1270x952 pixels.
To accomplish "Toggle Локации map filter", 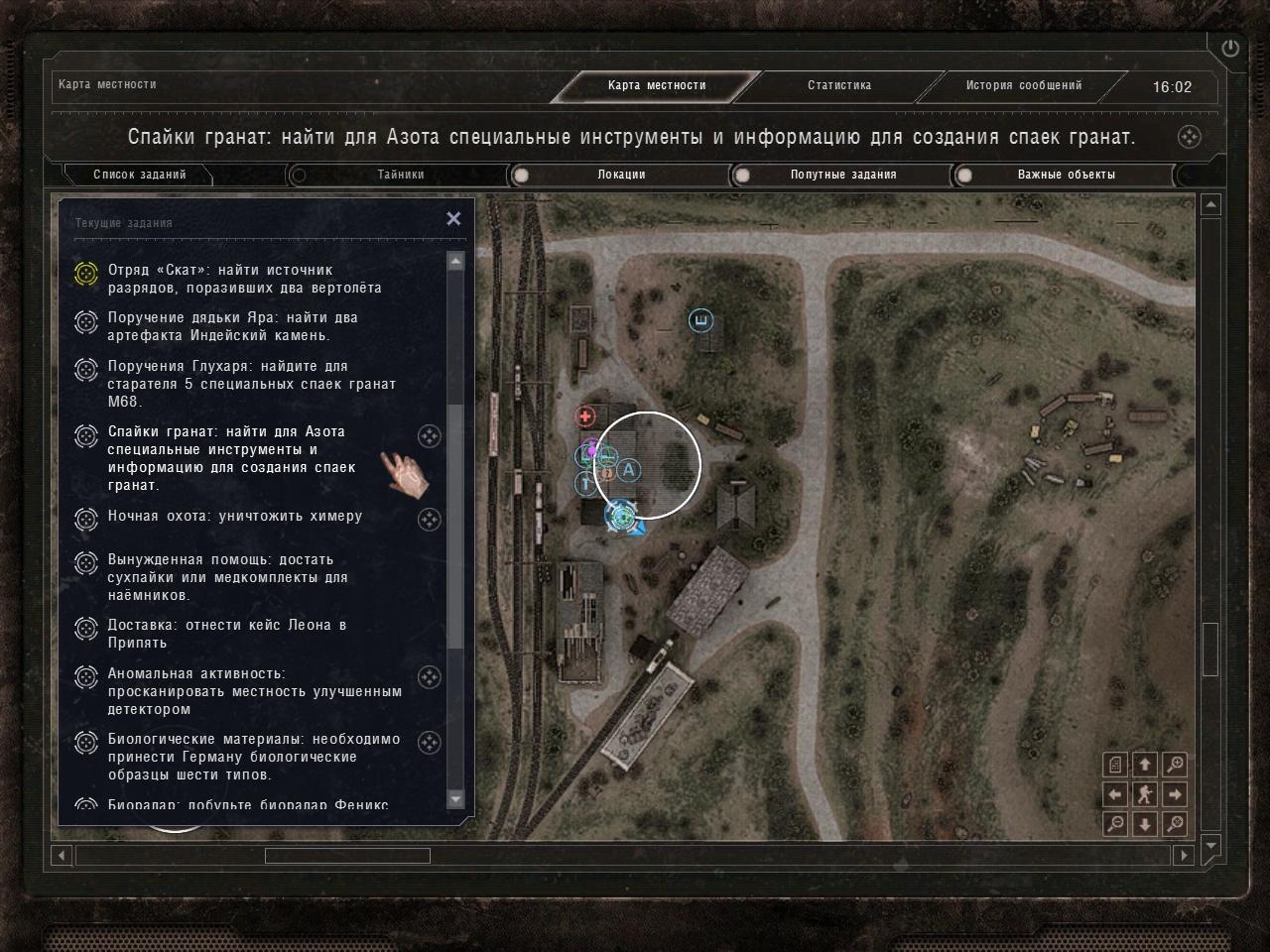I will coord(621,175).
